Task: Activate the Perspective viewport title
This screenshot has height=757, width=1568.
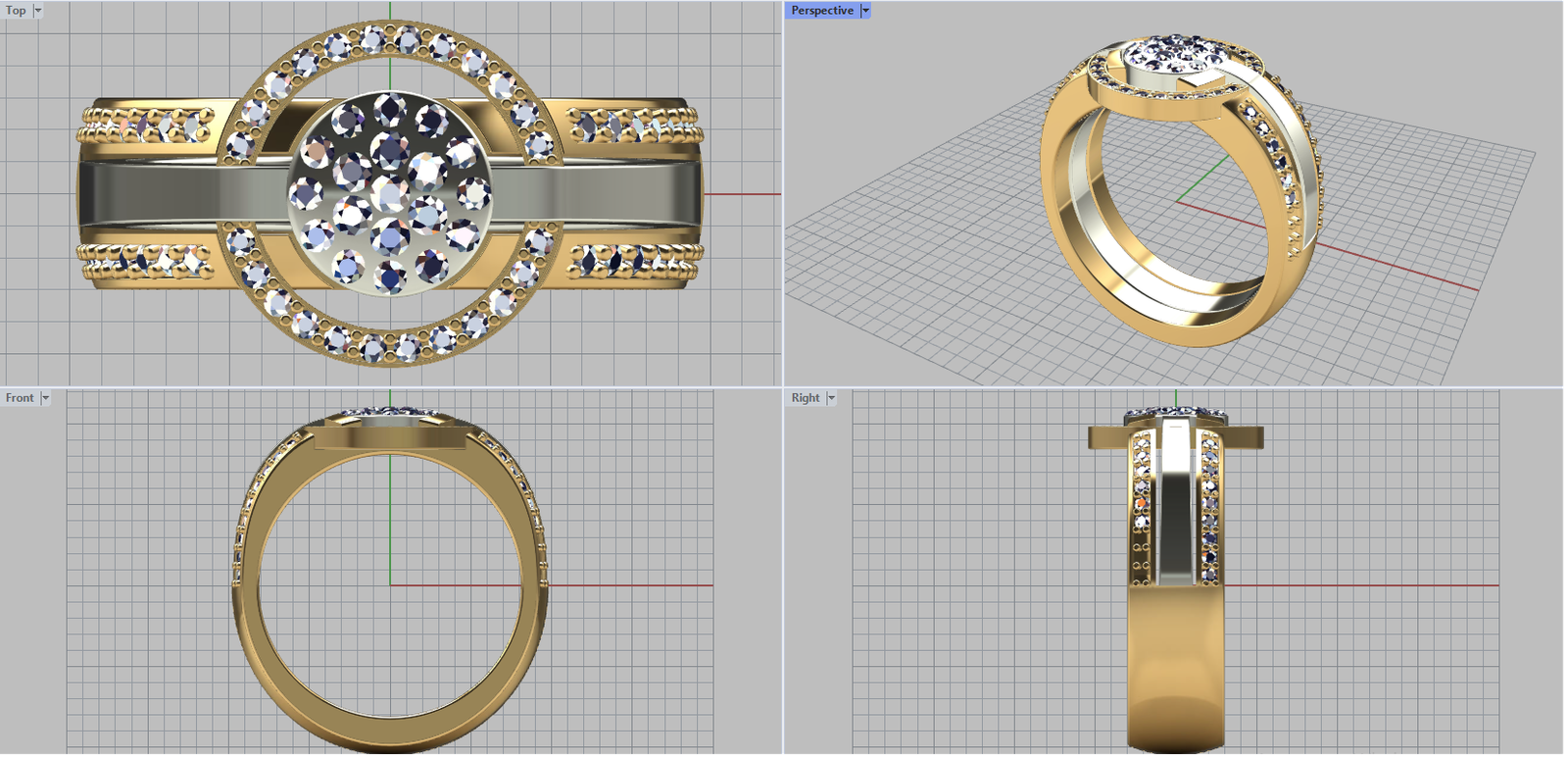Action: pyautogui.click(x=821, y=11)
